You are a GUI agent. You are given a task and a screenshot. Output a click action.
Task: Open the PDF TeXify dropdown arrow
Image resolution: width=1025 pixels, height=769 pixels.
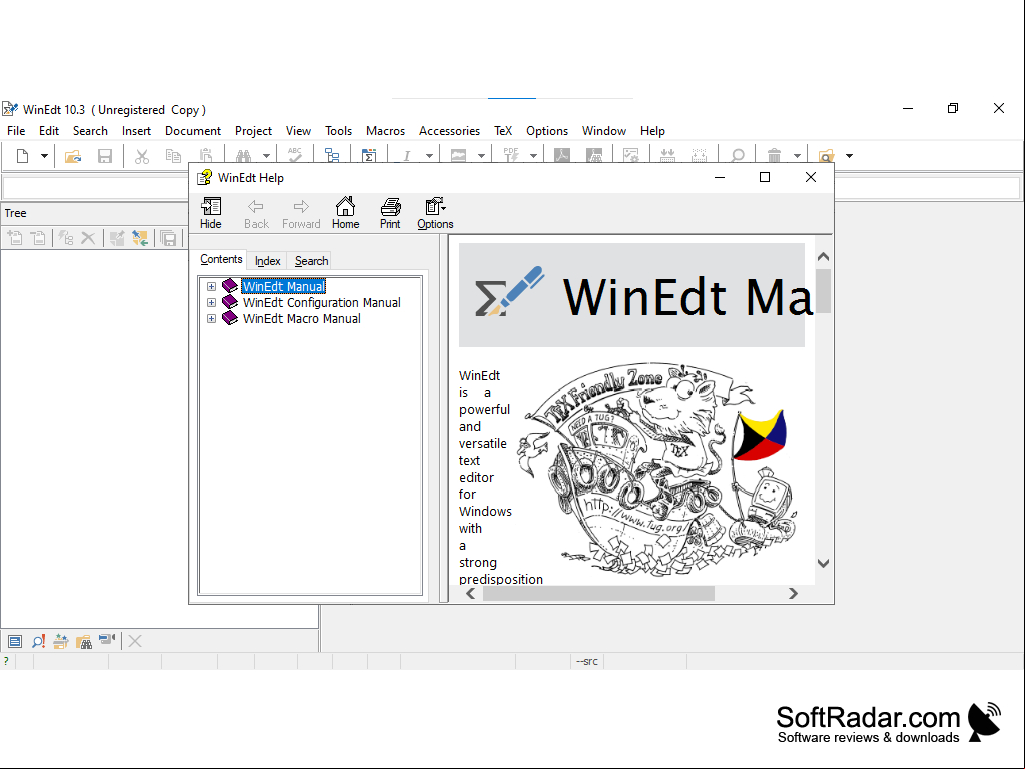point(533,156)
